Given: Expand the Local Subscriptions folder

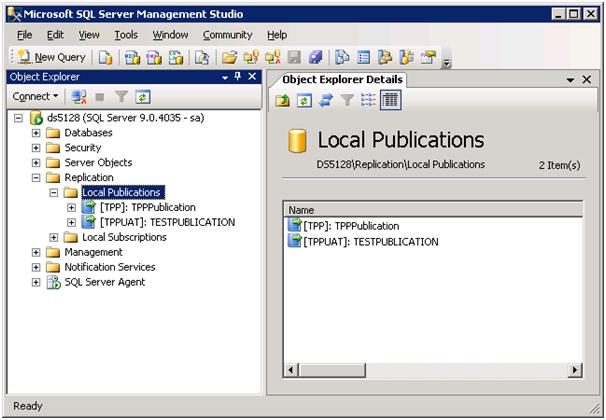Looking at the screenshot, I should 54,238.
